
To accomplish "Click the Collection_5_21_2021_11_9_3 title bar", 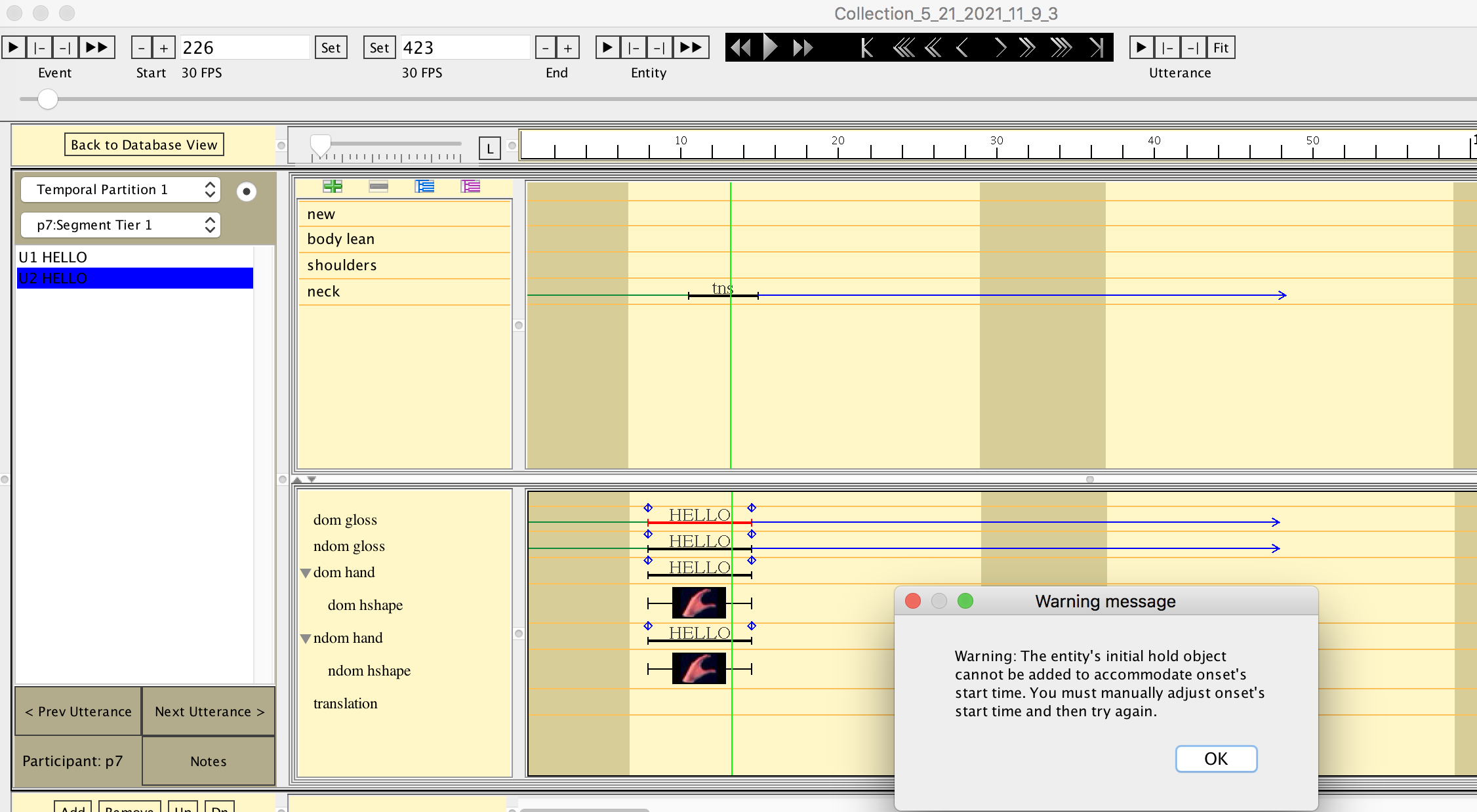I will click(946, 13).
